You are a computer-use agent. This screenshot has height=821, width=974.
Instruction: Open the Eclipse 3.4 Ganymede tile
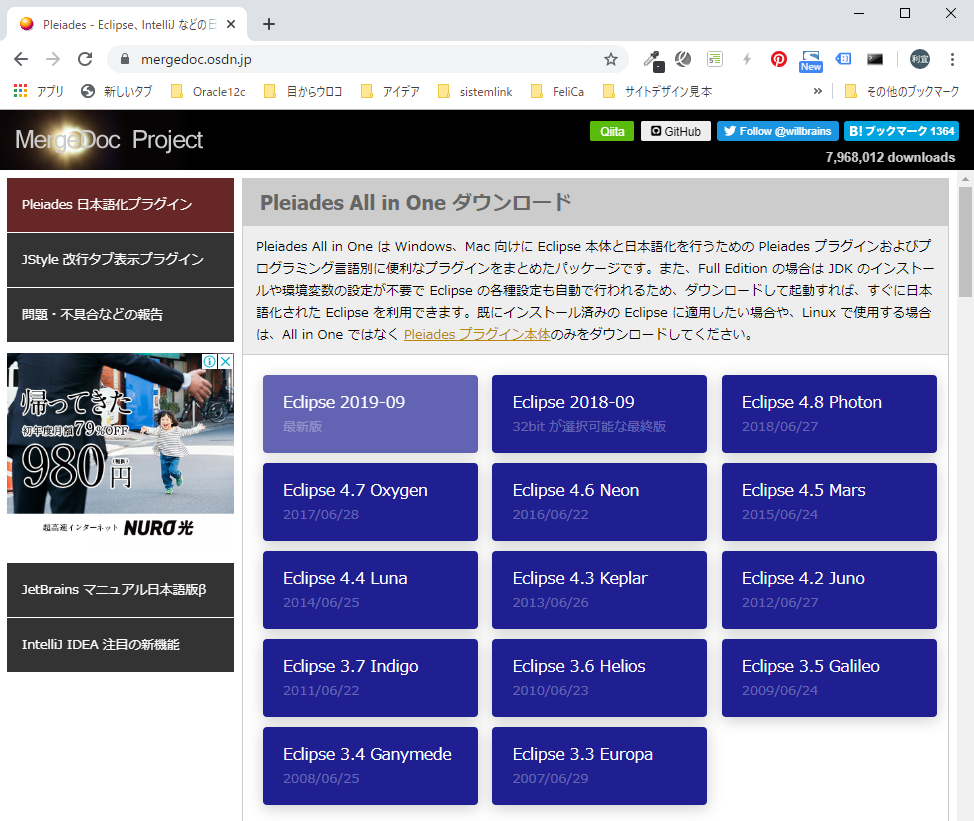[370, 766]
